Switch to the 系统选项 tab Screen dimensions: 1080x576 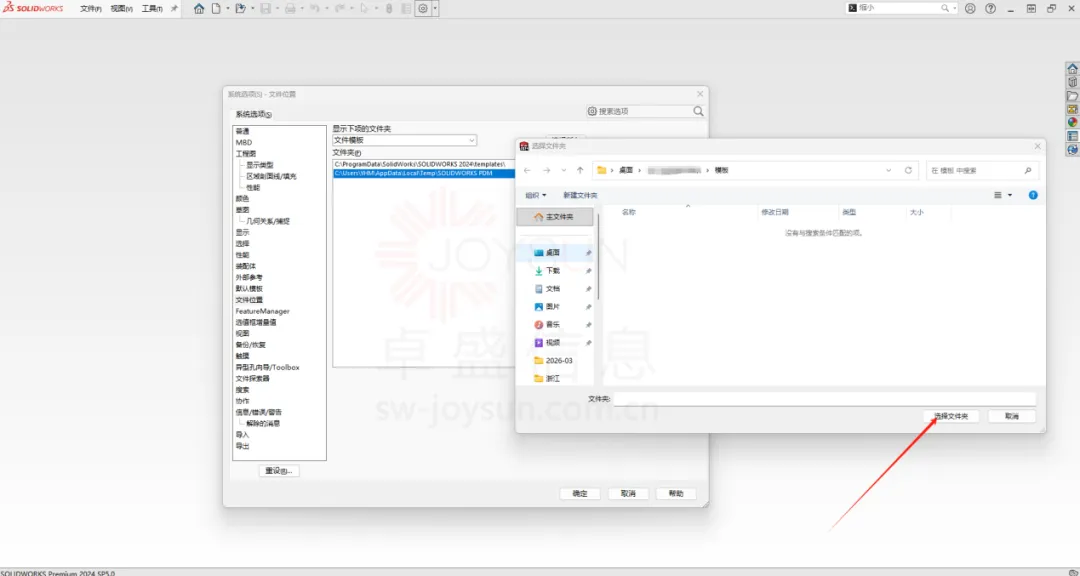click(x=253, y=114)
